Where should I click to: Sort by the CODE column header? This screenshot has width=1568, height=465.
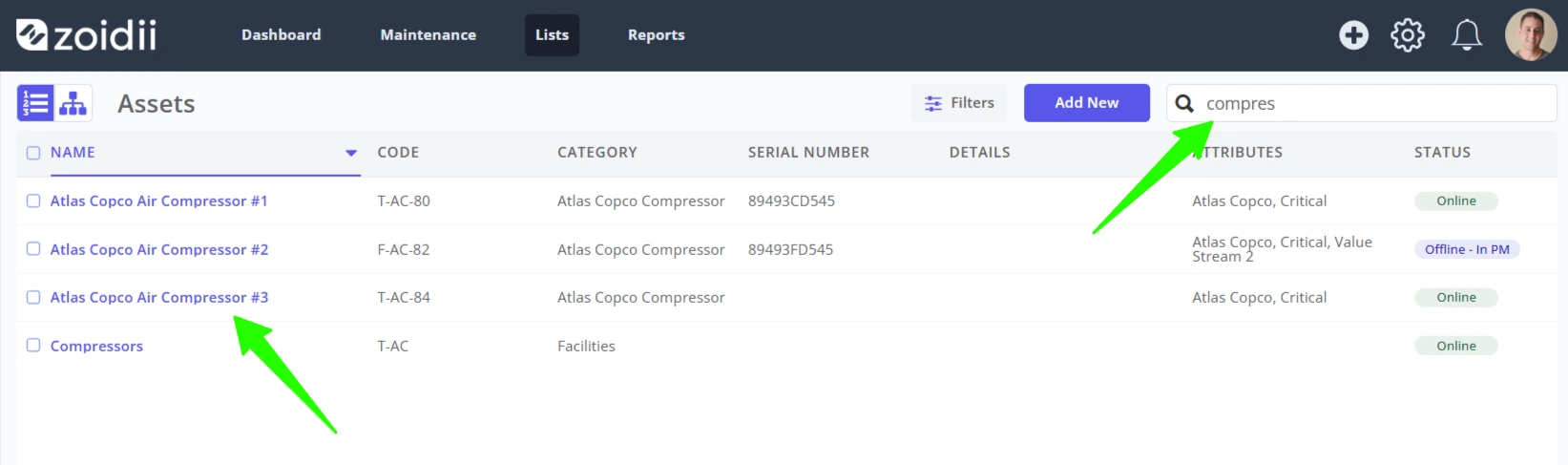pyautogui.click(x=398, y=153)
